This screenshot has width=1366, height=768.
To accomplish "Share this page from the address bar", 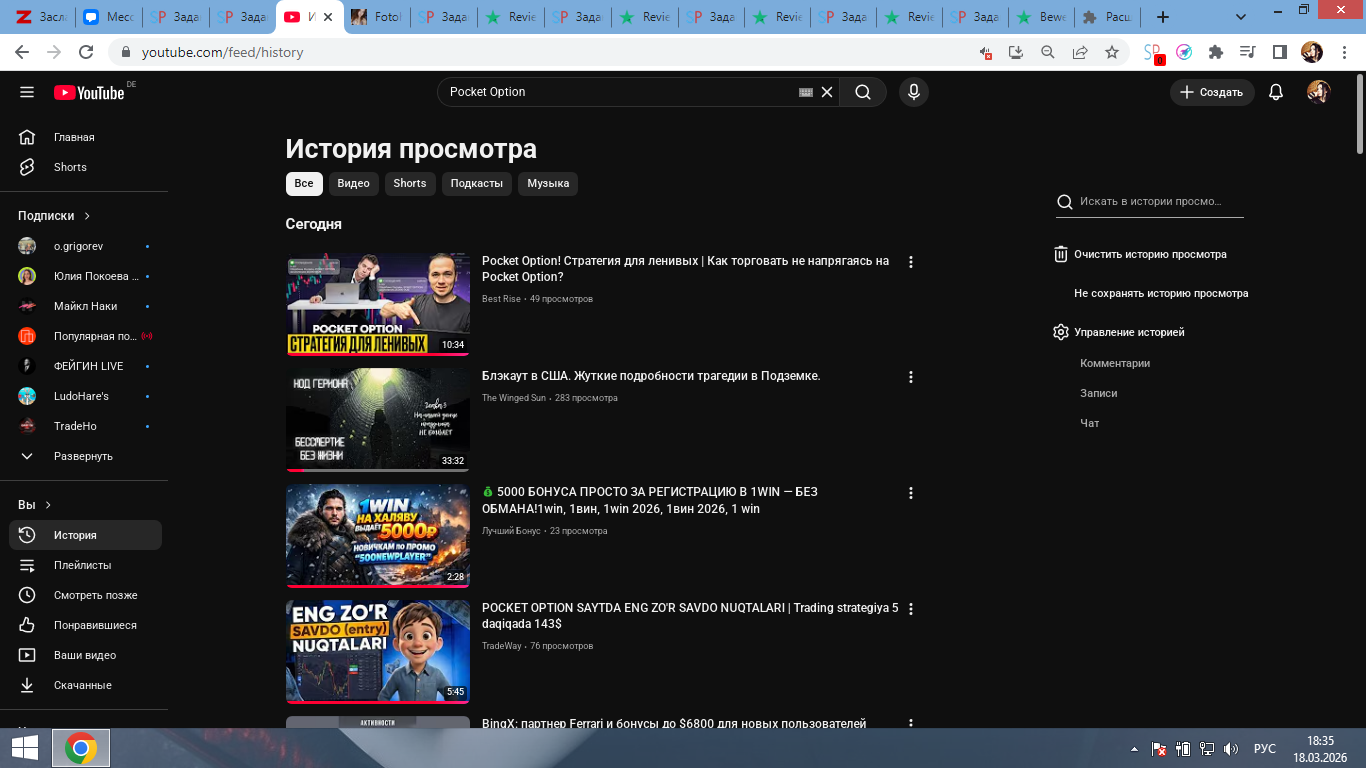I will (x=1080, y=52).
